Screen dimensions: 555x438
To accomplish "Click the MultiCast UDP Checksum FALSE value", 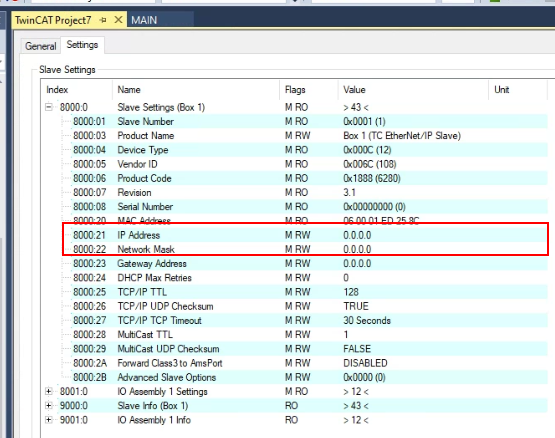I will (357, 349).
